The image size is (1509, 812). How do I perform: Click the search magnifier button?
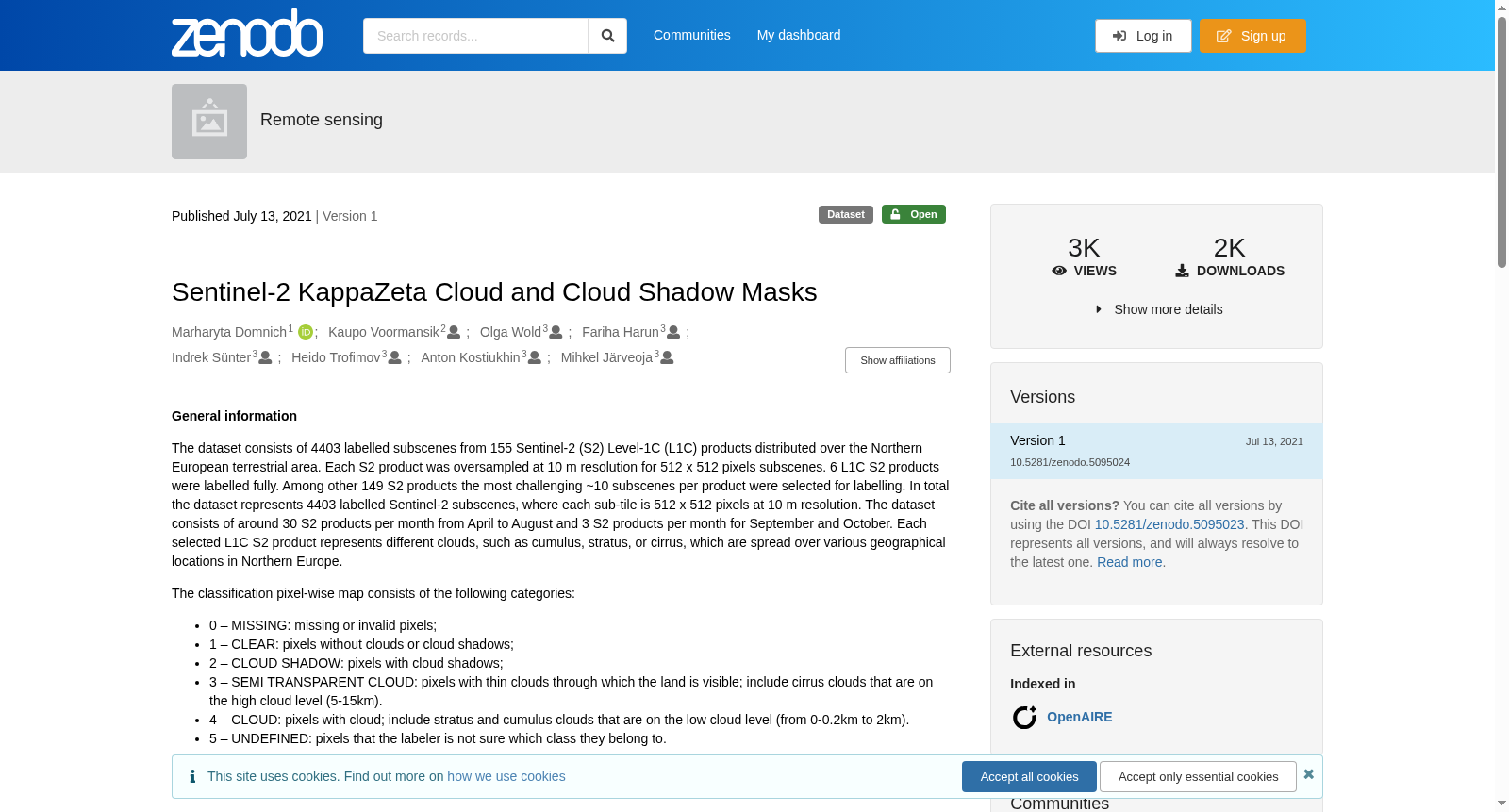[608, 36]
